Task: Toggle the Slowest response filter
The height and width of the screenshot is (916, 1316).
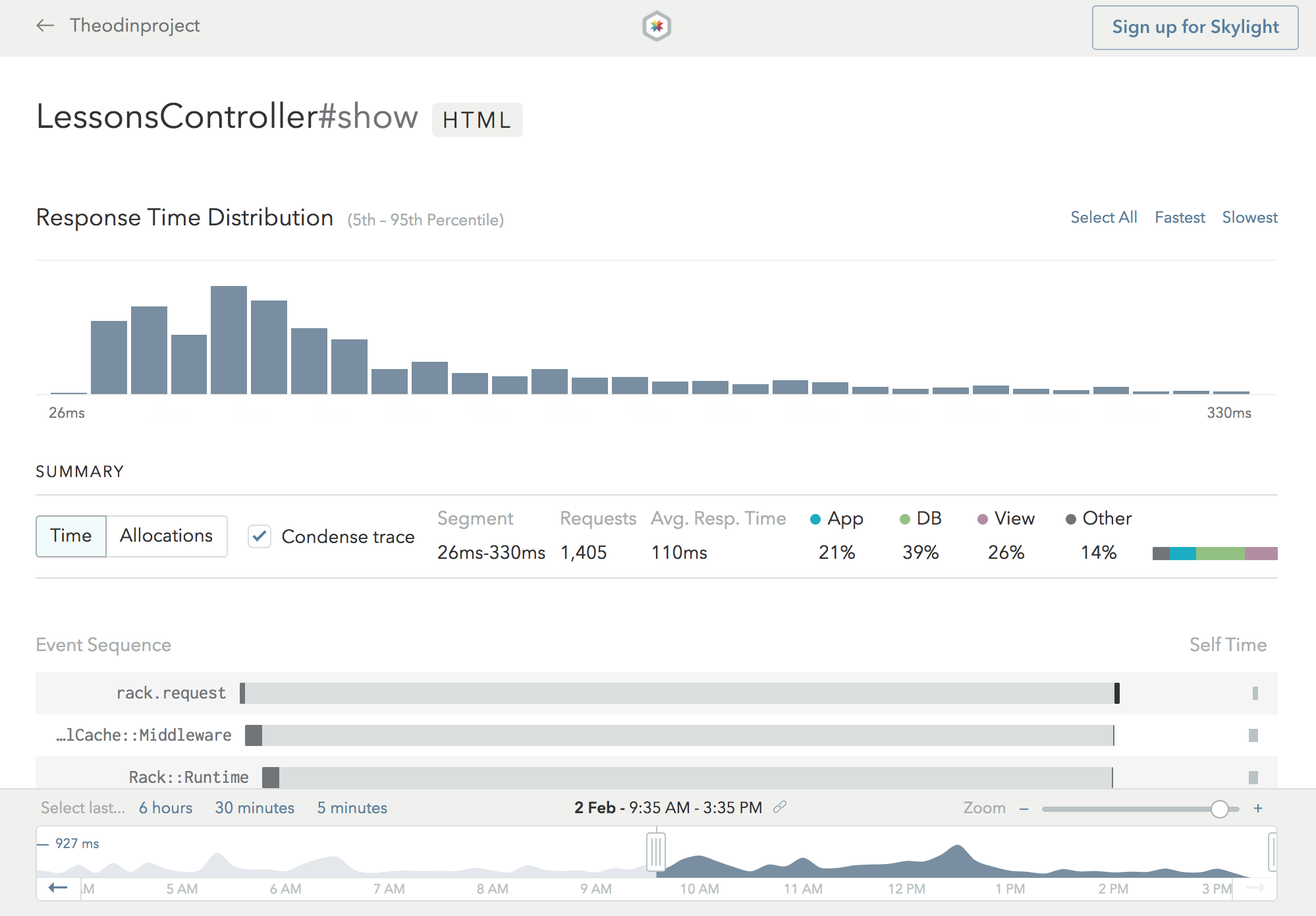Action: click(1249, 217)
